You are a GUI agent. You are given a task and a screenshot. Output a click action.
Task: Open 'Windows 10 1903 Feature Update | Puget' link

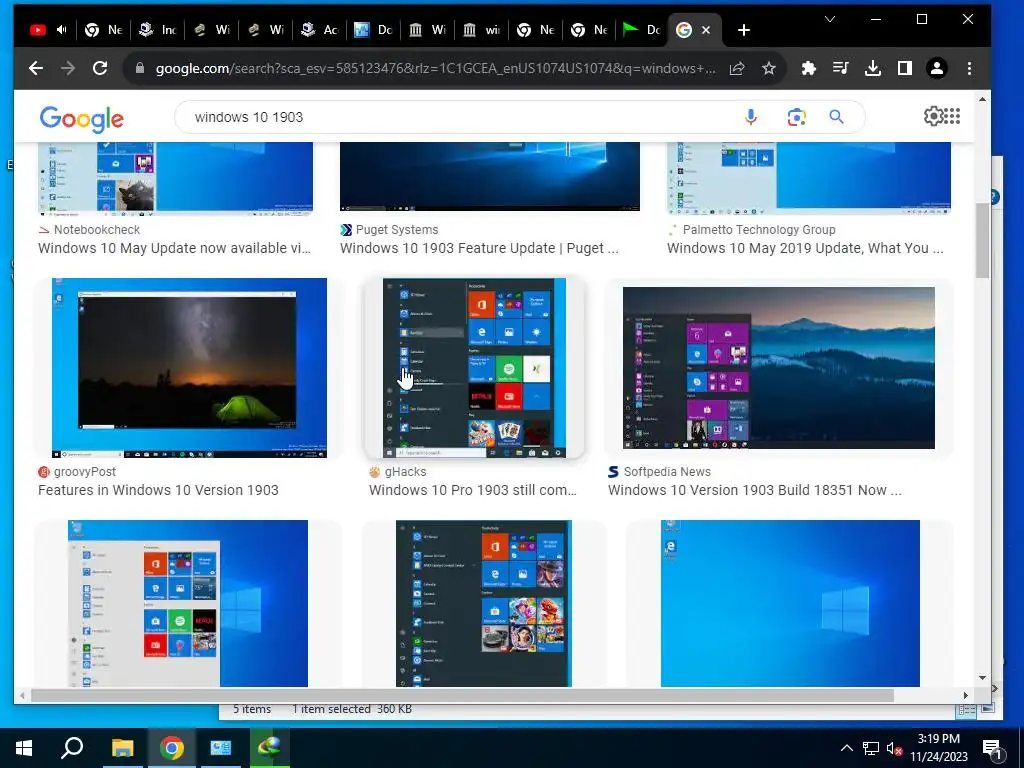(x=479, y=248)
